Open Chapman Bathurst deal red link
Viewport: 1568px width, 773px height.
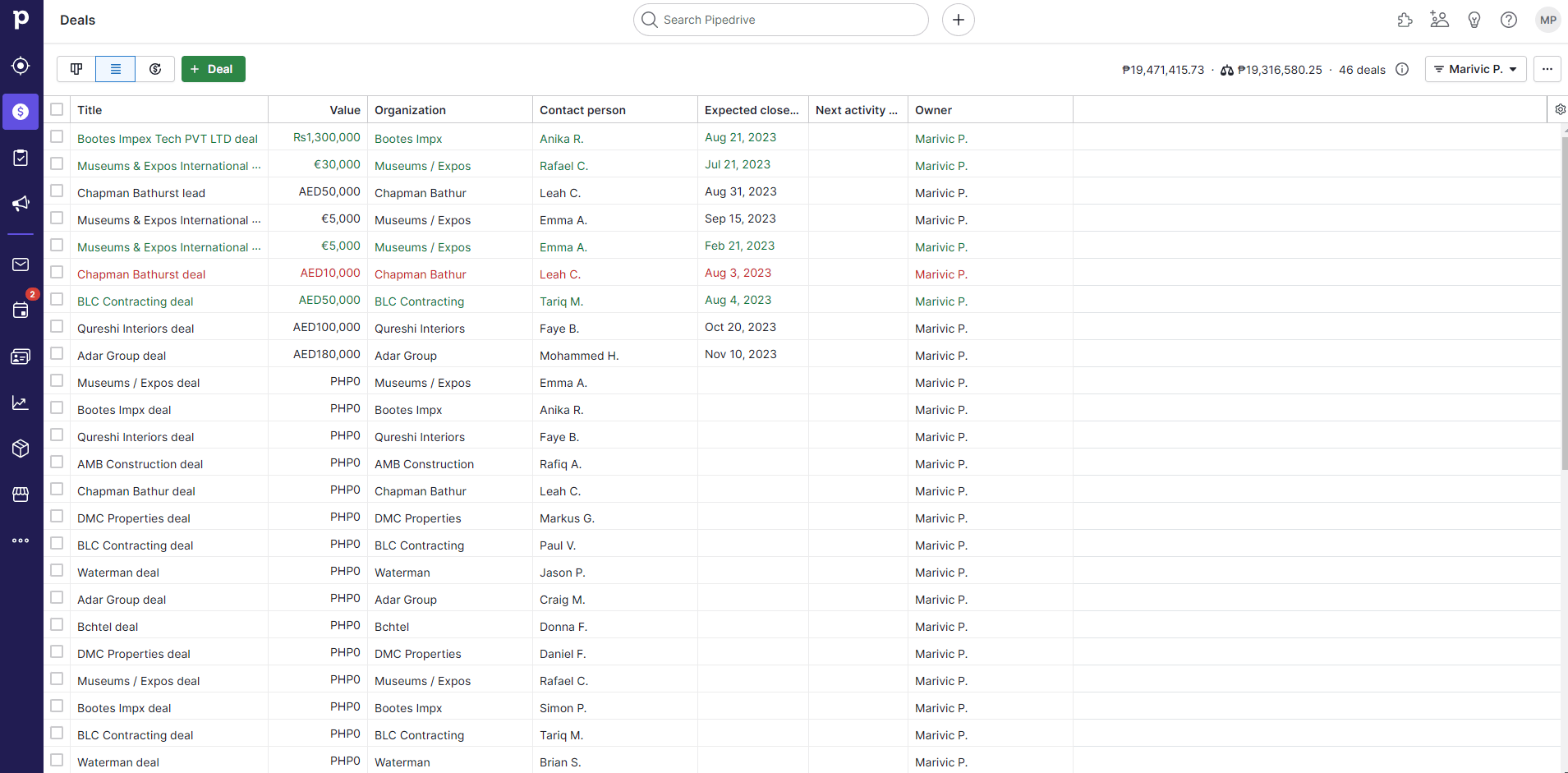pyautogui.click(x=141, y=274)
